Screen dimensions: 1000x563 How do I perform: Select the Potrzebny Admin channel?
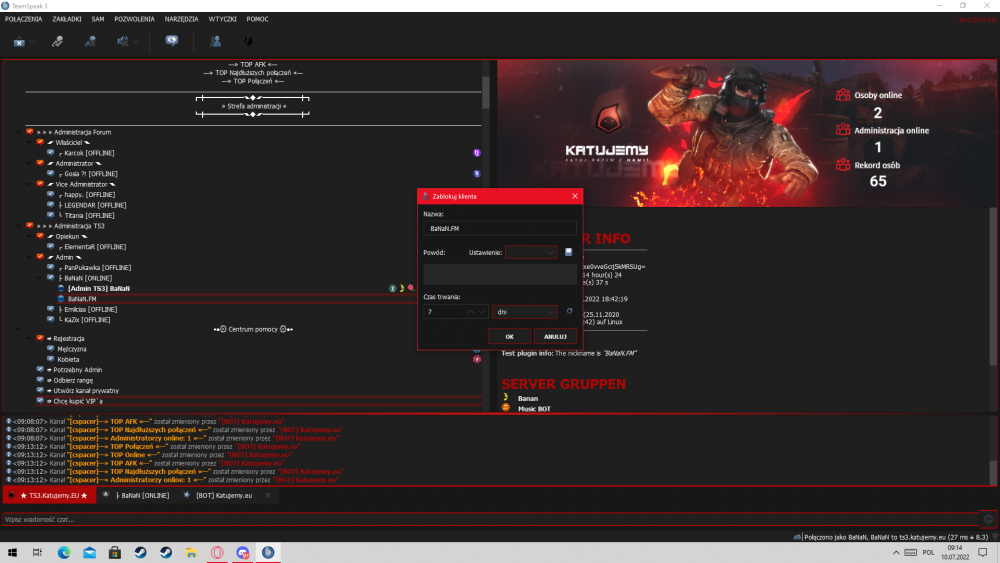77,370
